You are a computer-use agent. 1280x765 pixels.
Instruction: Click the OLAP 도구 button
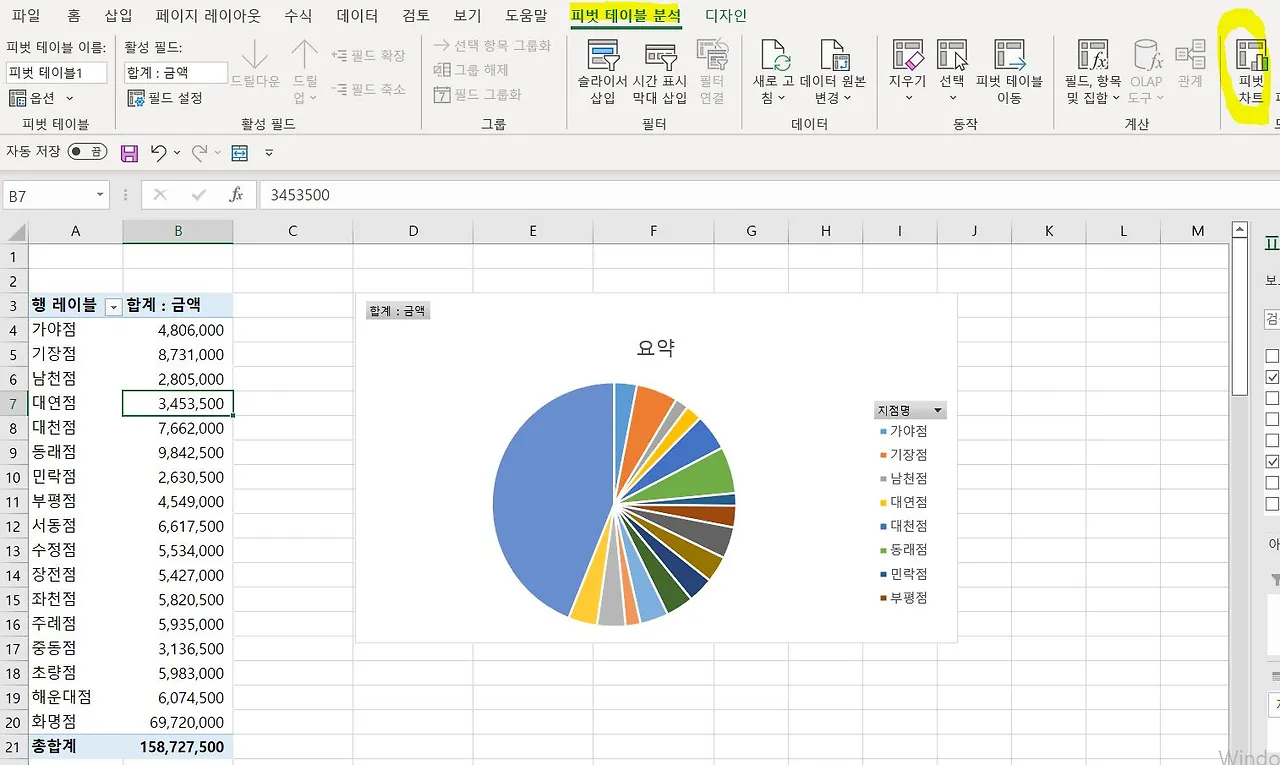tap(1147, 72)
